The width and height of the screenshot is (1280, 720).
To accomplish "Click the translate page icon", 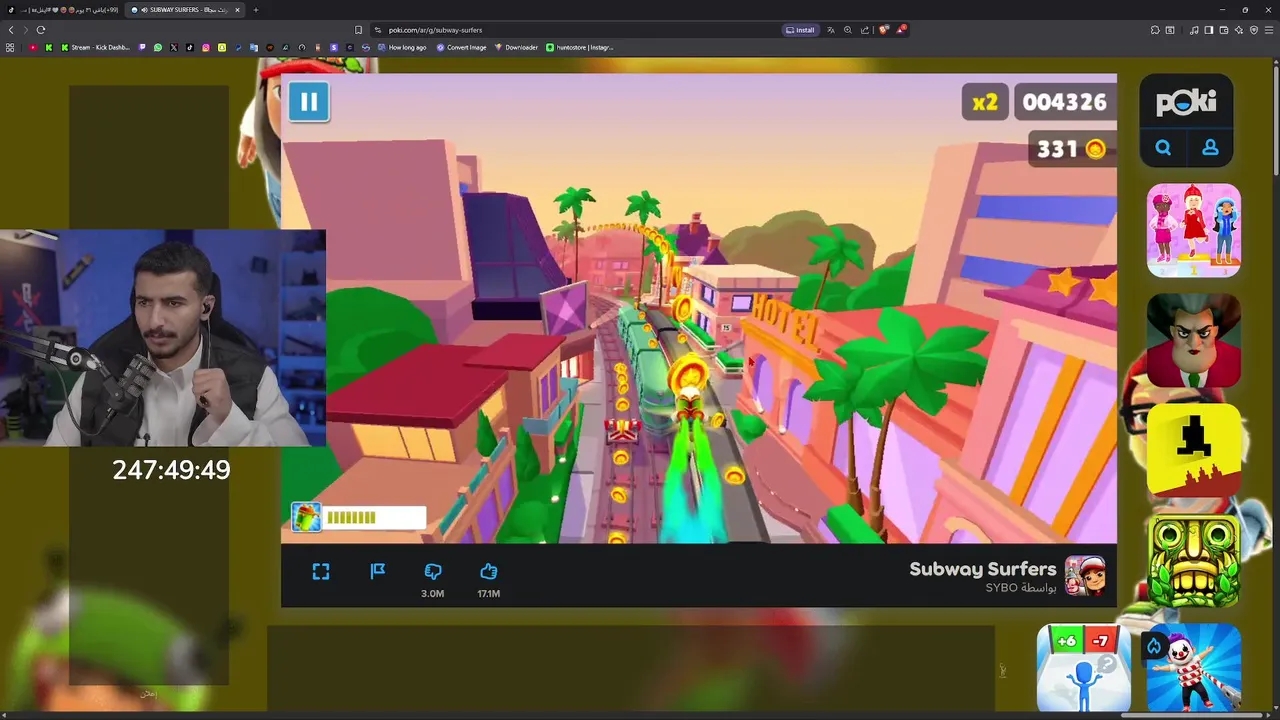I will (831, 30).
